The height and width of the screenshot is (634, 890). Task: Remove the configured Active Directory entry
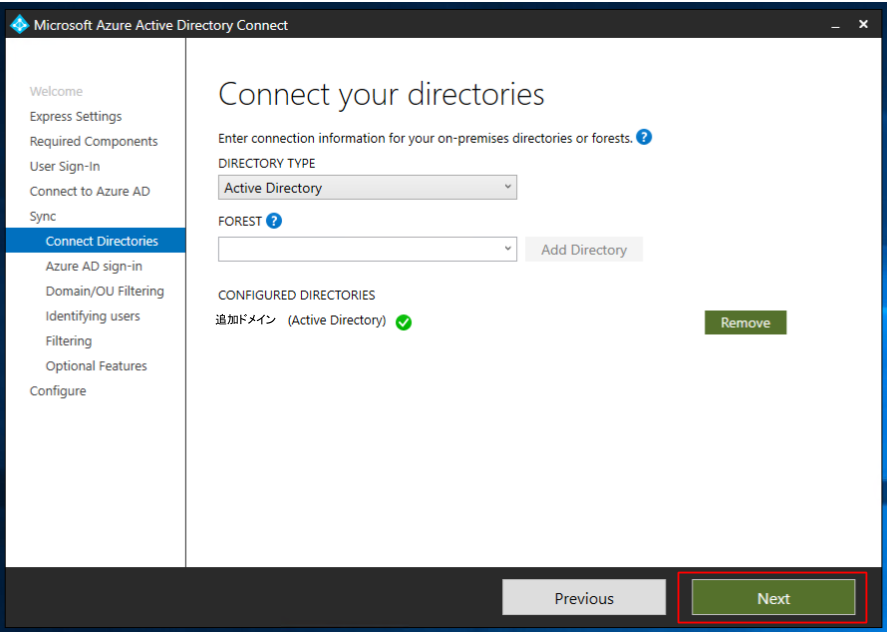click(x=745, y=322)
